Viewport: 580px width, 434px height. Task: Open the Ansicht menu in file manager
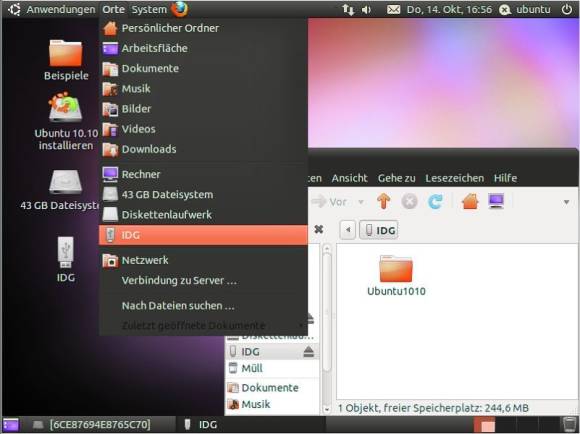[x=349, y=178]
